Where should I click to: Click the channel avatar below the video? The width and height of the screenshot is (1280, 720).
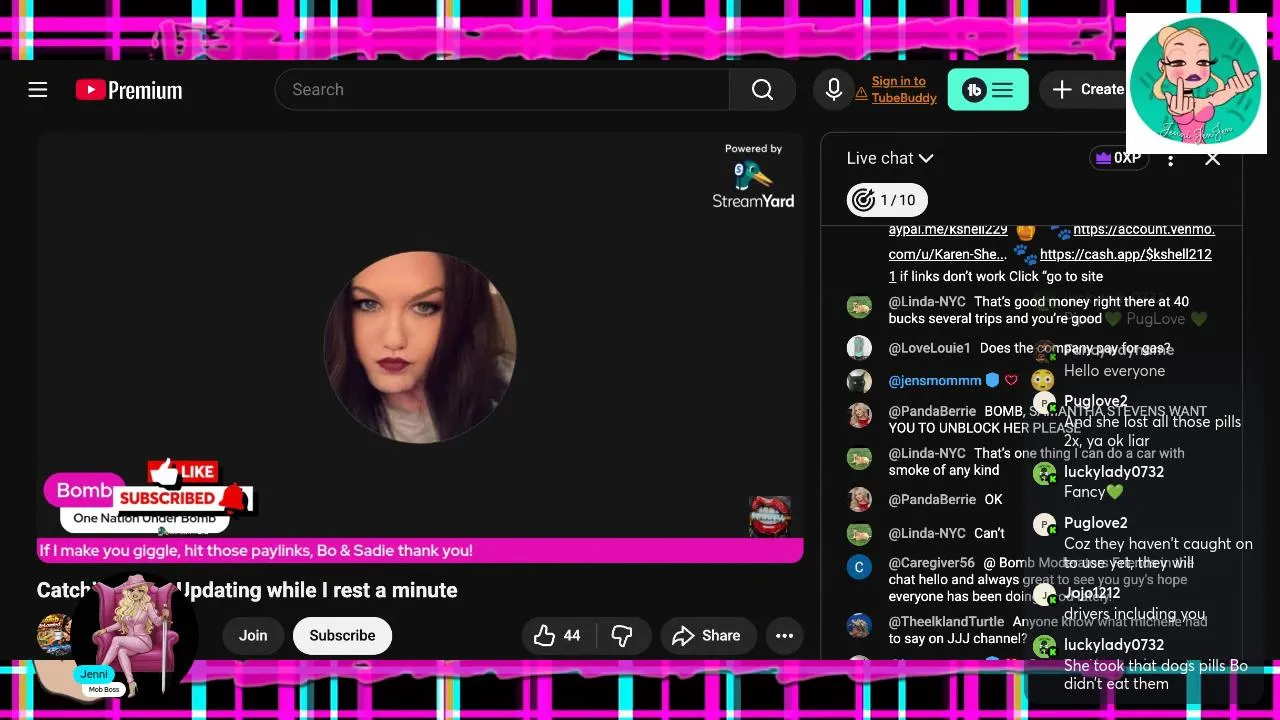click(x=54, y=635)
